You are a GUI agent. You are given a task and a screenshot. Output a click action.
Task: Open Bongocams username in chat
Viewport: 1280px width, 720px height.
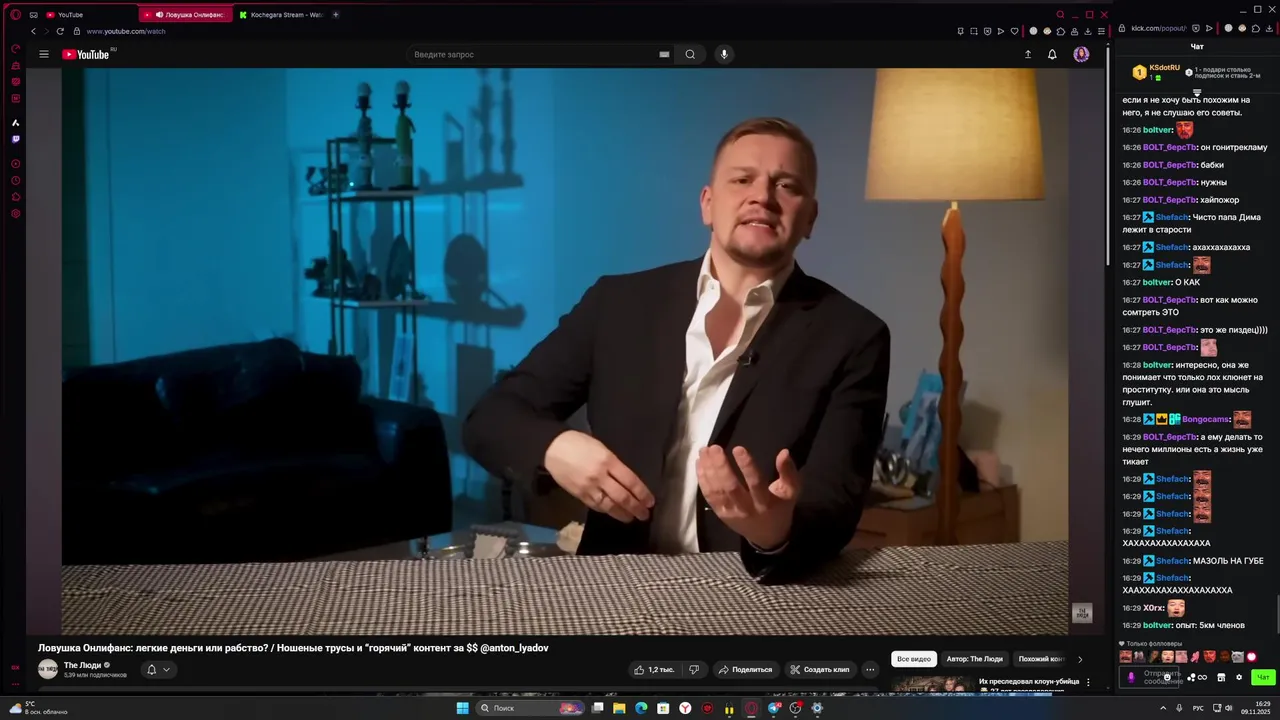coord(1205,419)
